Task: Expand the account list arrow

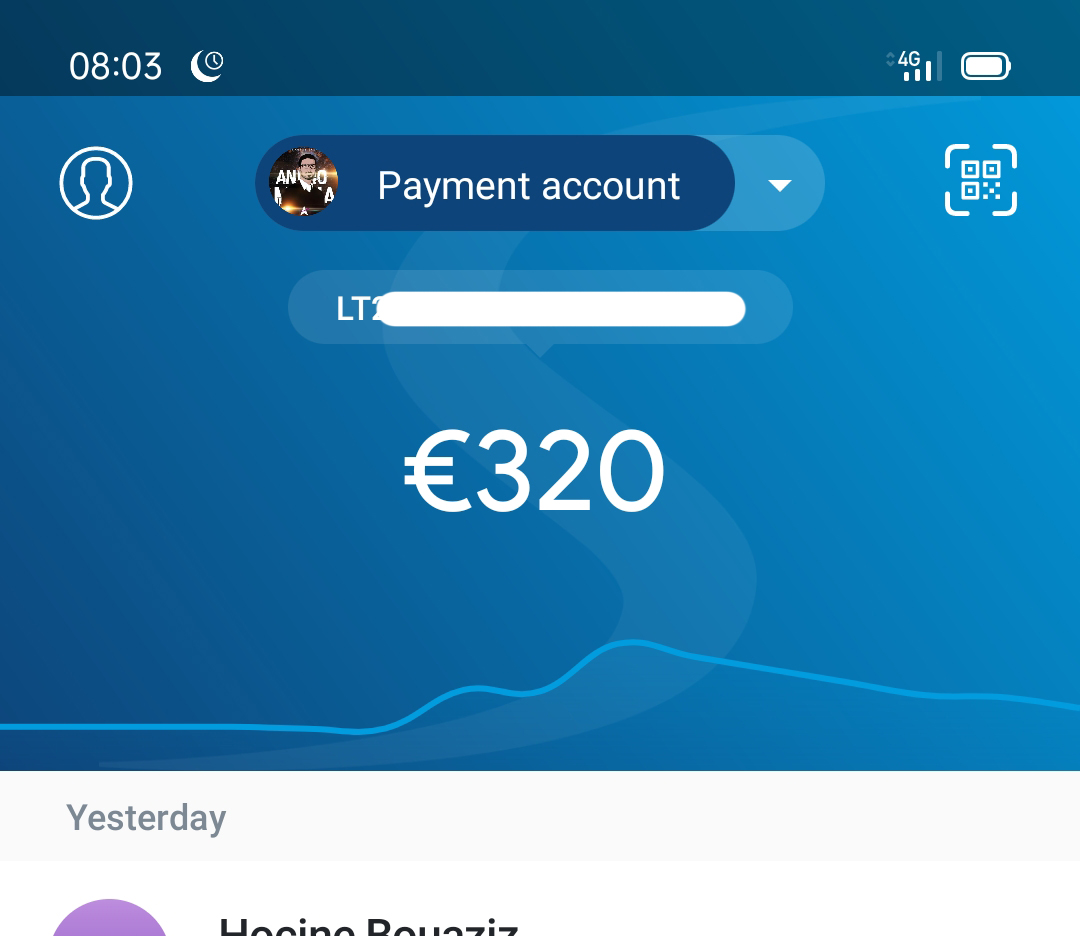Action: [779, 185]
